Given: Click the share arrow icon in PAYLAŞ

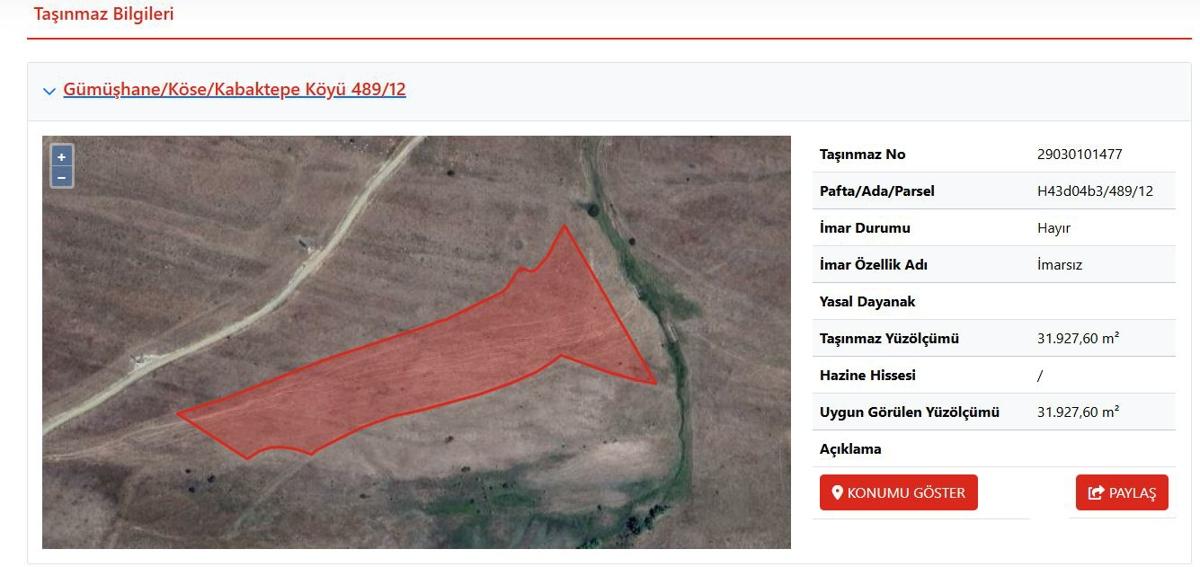Looking at the screenshot, I should [x=1096, y=493].
